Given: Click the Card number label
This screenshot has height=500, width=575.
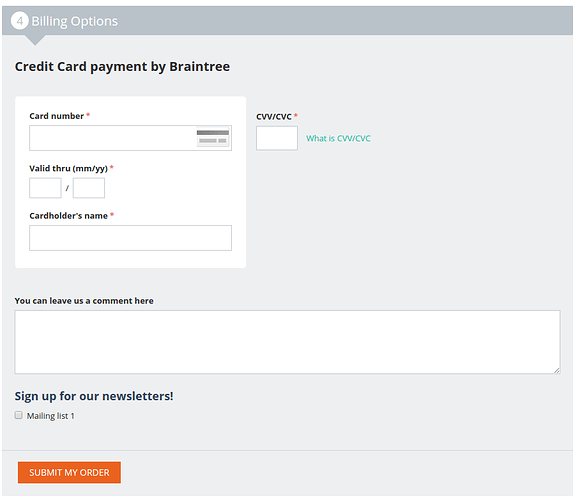Looking at the screenshot, I should [x=56, y=116].
